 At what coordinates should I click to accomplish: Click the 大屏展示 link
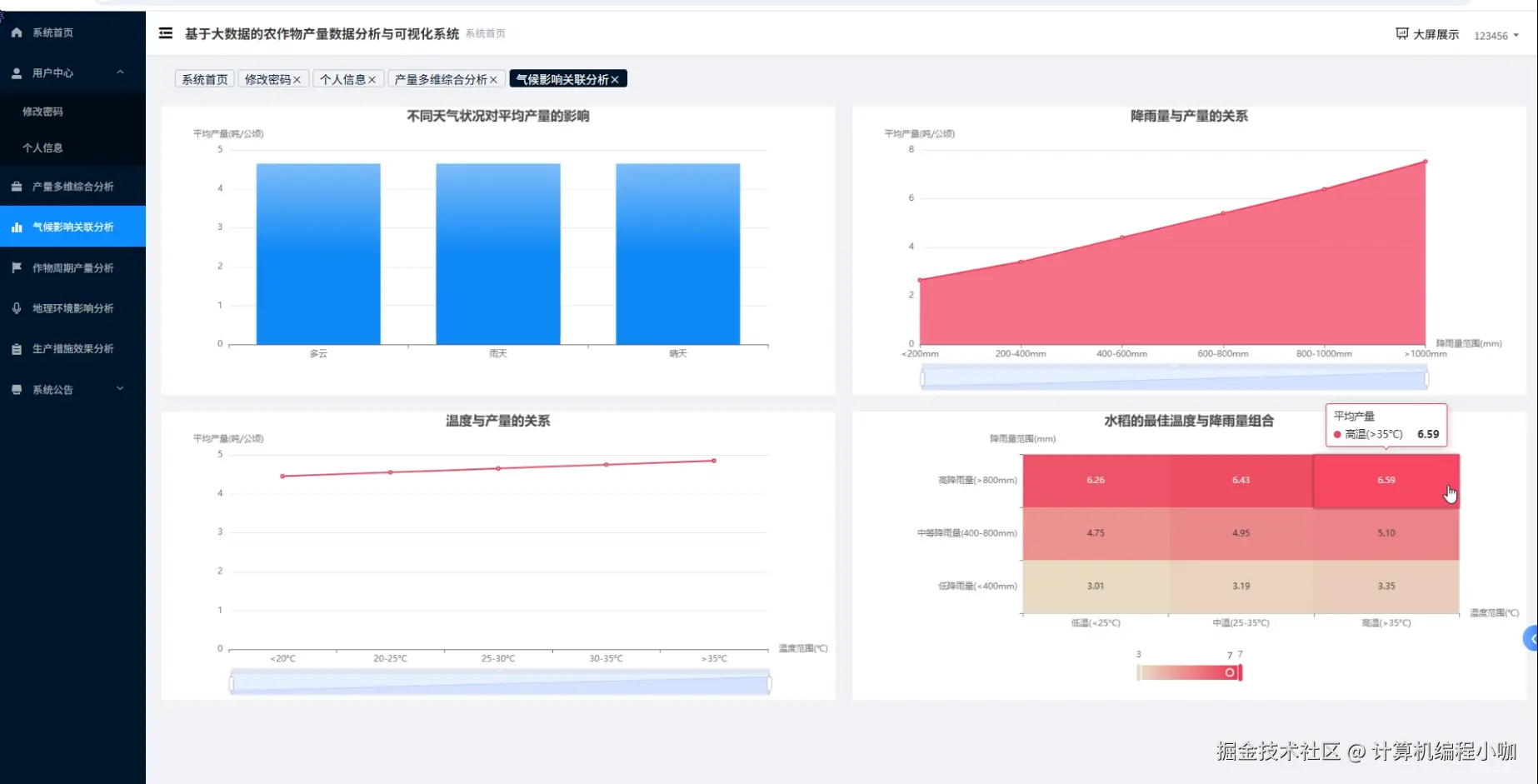1436,34
